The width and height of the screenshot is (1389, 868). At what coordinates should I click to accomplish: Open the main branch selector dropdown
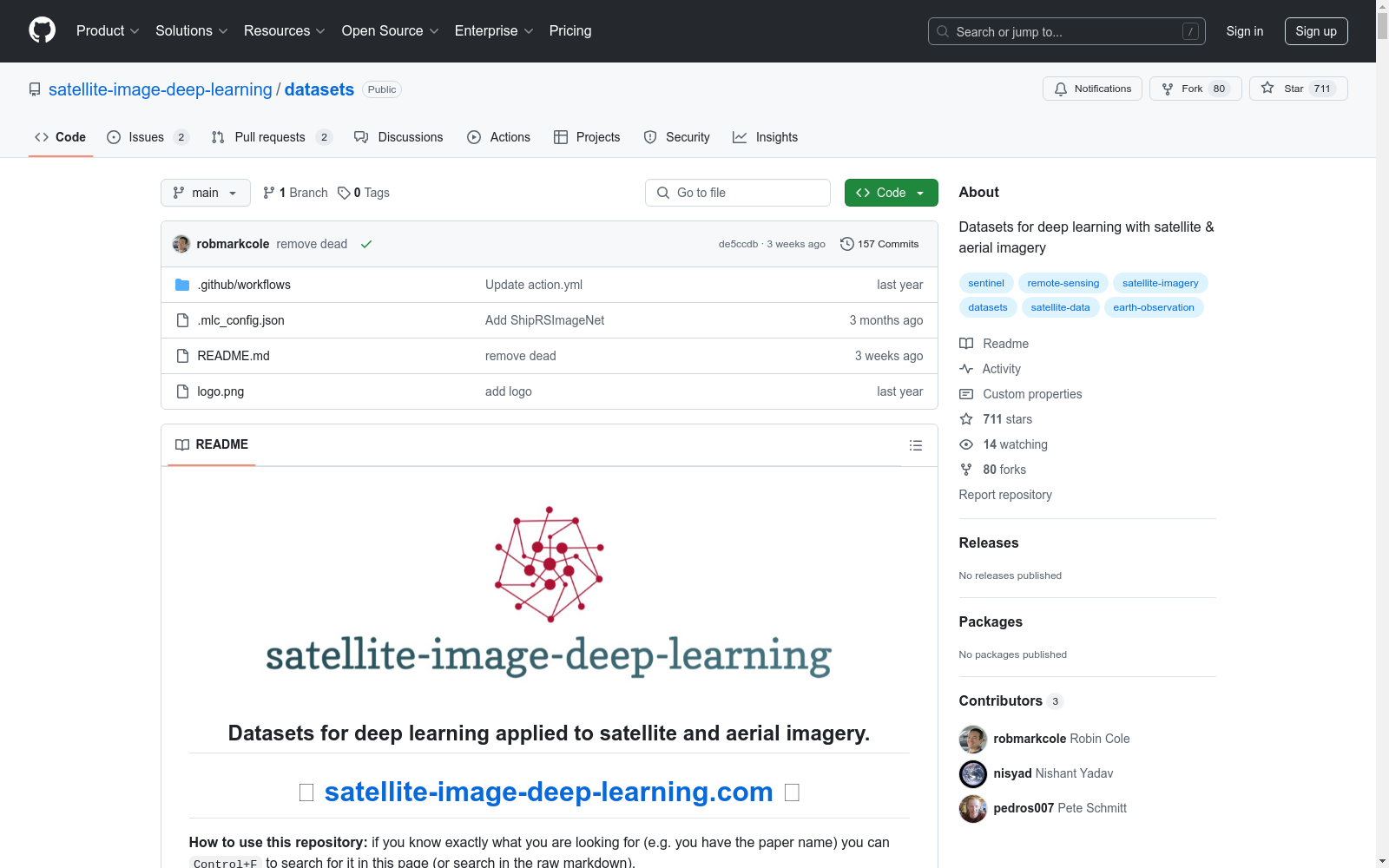coord(206,193)
